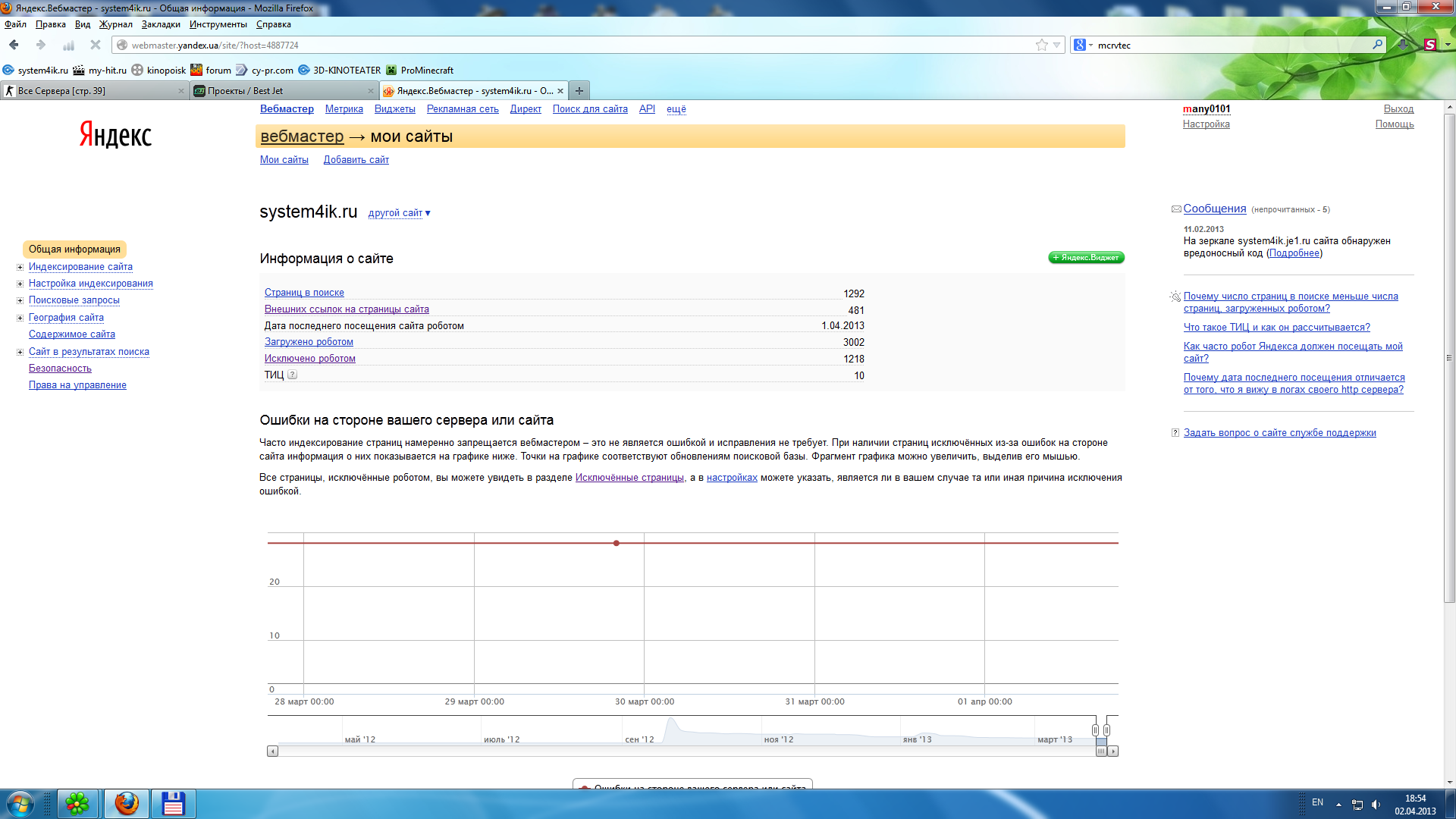Click the Firefox taskbar icon
The width and height of the screenshot is (1456, 819).
coord(126,804)
